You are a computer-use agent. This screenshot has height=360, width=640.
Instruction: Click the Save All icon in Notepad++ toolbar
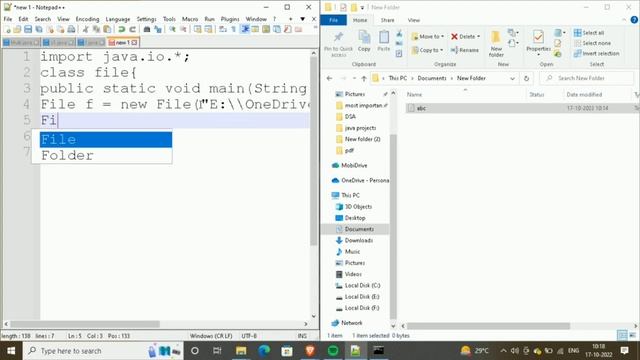(x=39, y=29)
